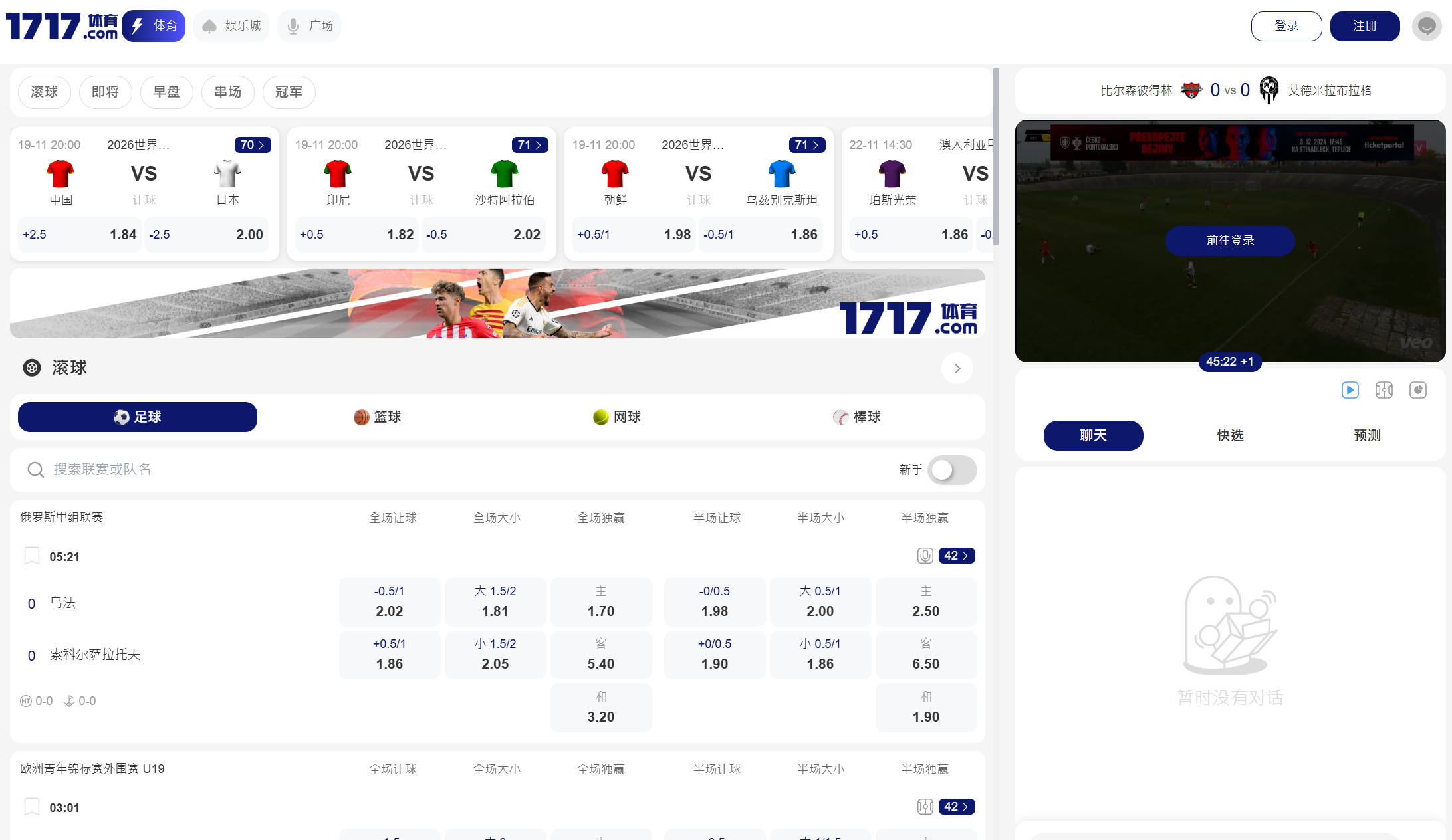The image size is (1452, 840).
Task: Switch to the 快选 tab
Action: [x=1230, y=435]
